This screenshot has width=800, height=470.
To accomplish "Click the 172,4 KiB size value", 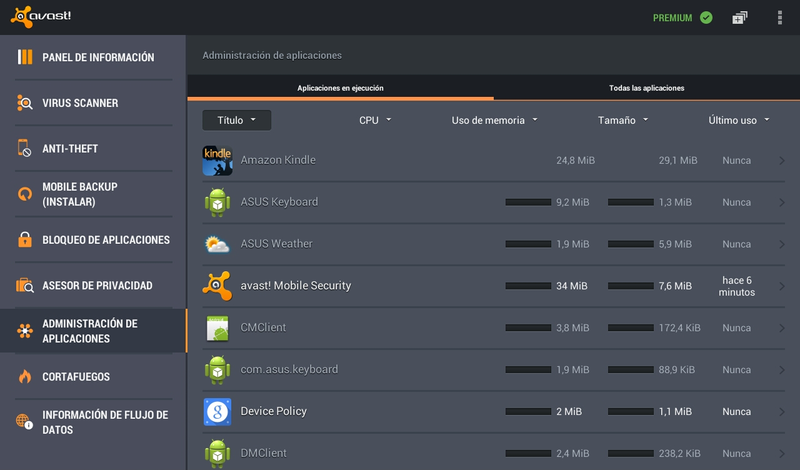I will pos(680,328).
